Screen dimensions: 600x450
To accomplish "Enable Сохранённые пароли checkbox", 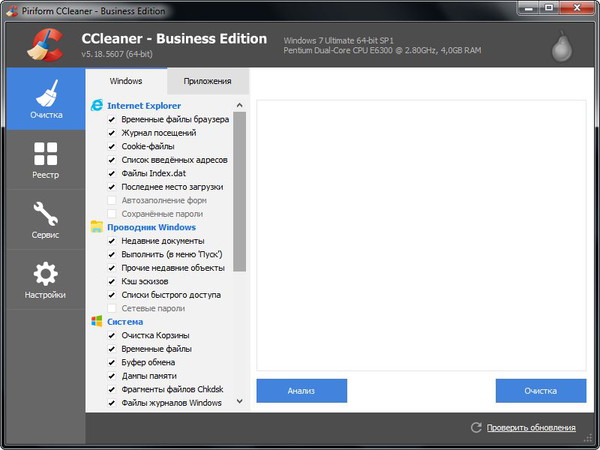I will (x=112, y=214).
